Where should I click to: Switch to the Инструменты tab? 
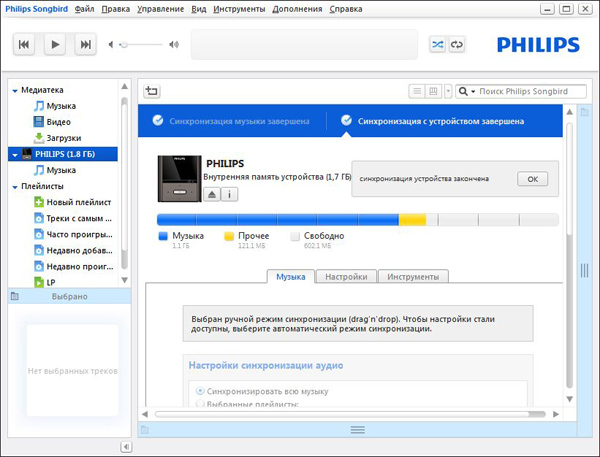(x=413, y=276)
